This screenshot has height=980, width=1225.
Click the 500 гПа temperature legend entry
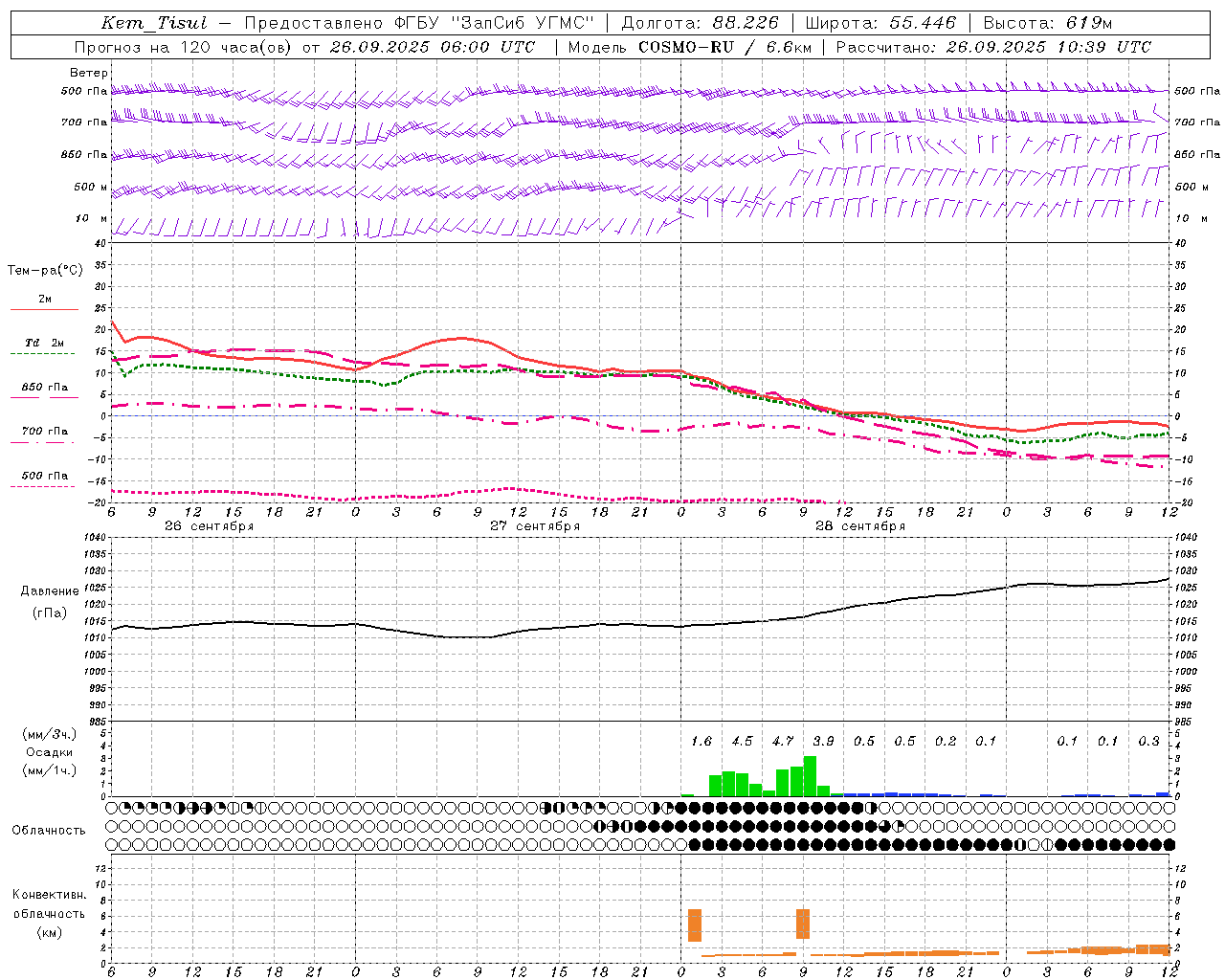pyautogui.click(x=44, y=476)
